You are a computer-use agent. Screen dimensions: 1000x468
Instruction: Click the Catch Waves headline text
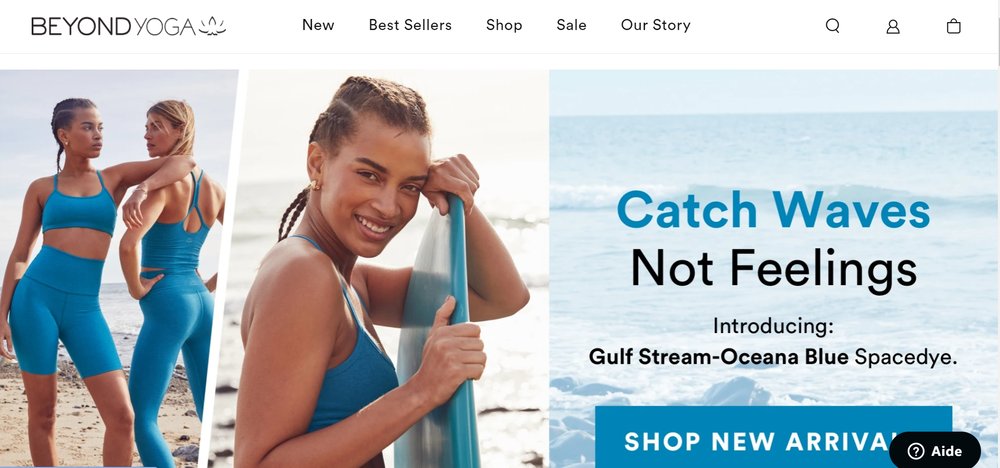pos(773,210)
